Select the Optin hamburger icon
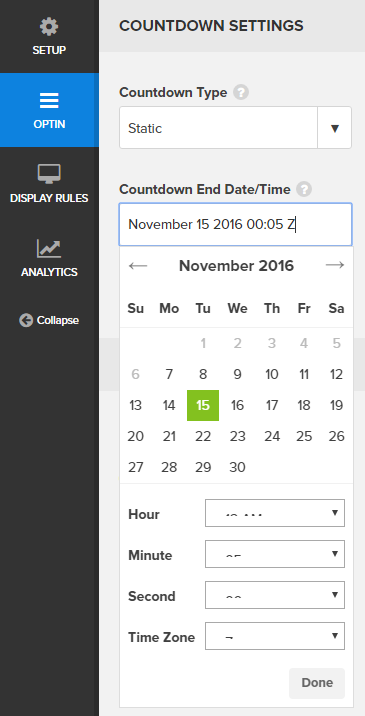This screenshot has height=716, width=365. point(49,100)
